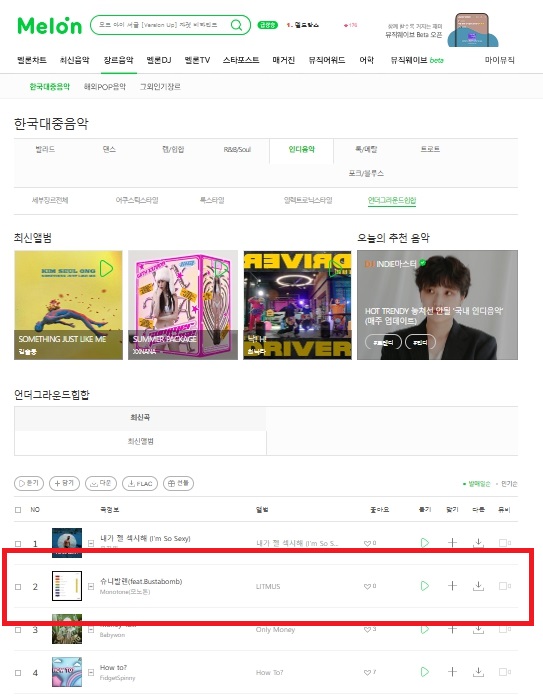Open song info icon beside track 1 title
The image size is (543, 700).
(x=91, y=543)
